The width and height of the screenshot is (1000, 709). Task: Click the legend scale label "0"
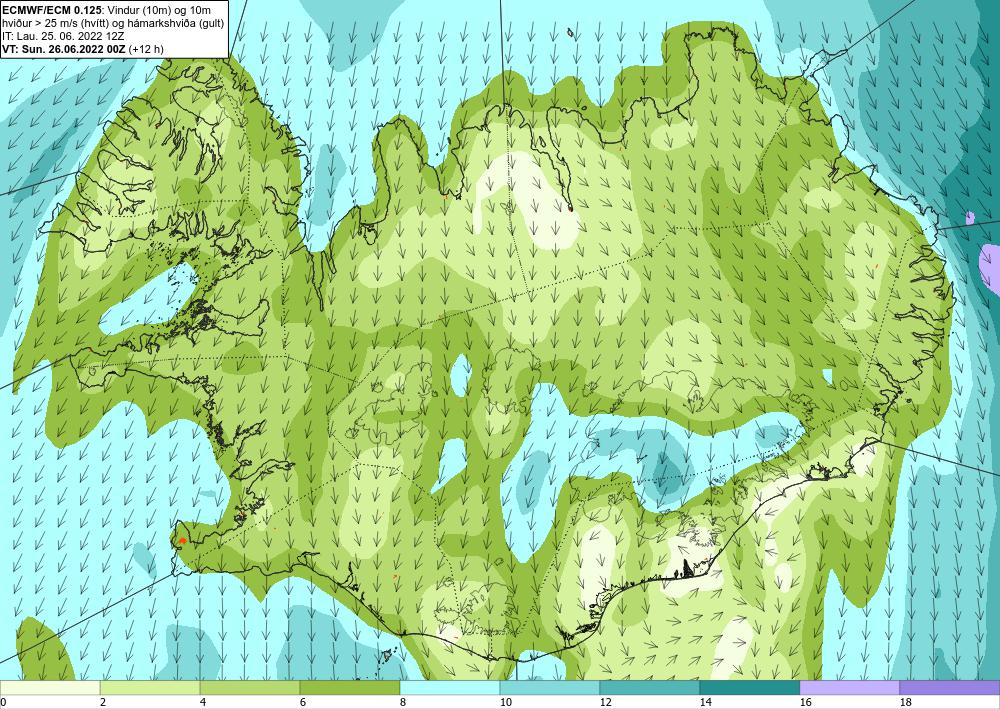click(3, 702)
